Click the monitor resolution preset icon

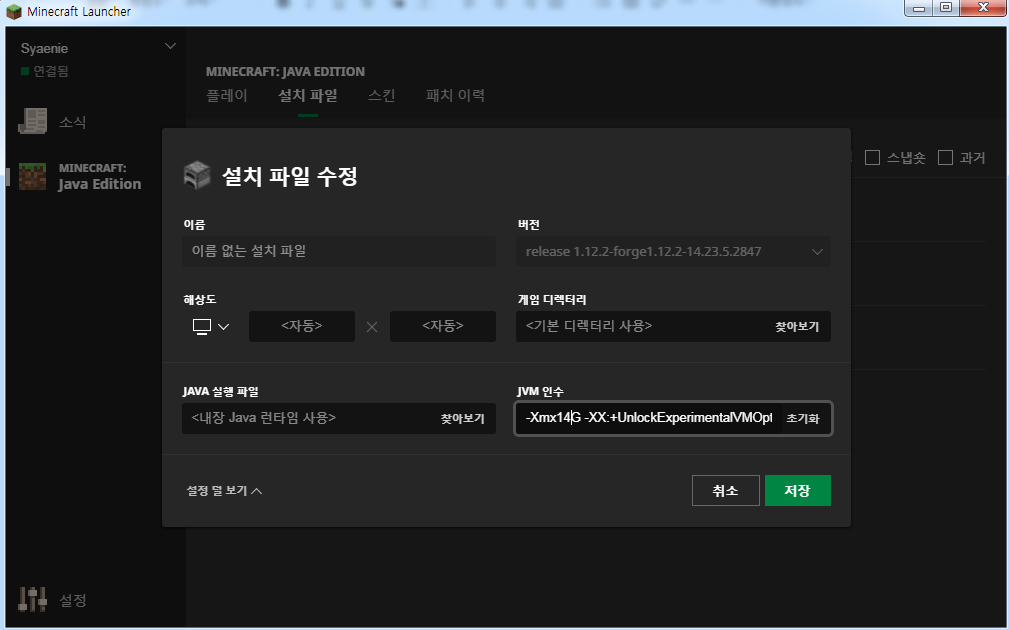coord(201,326)
